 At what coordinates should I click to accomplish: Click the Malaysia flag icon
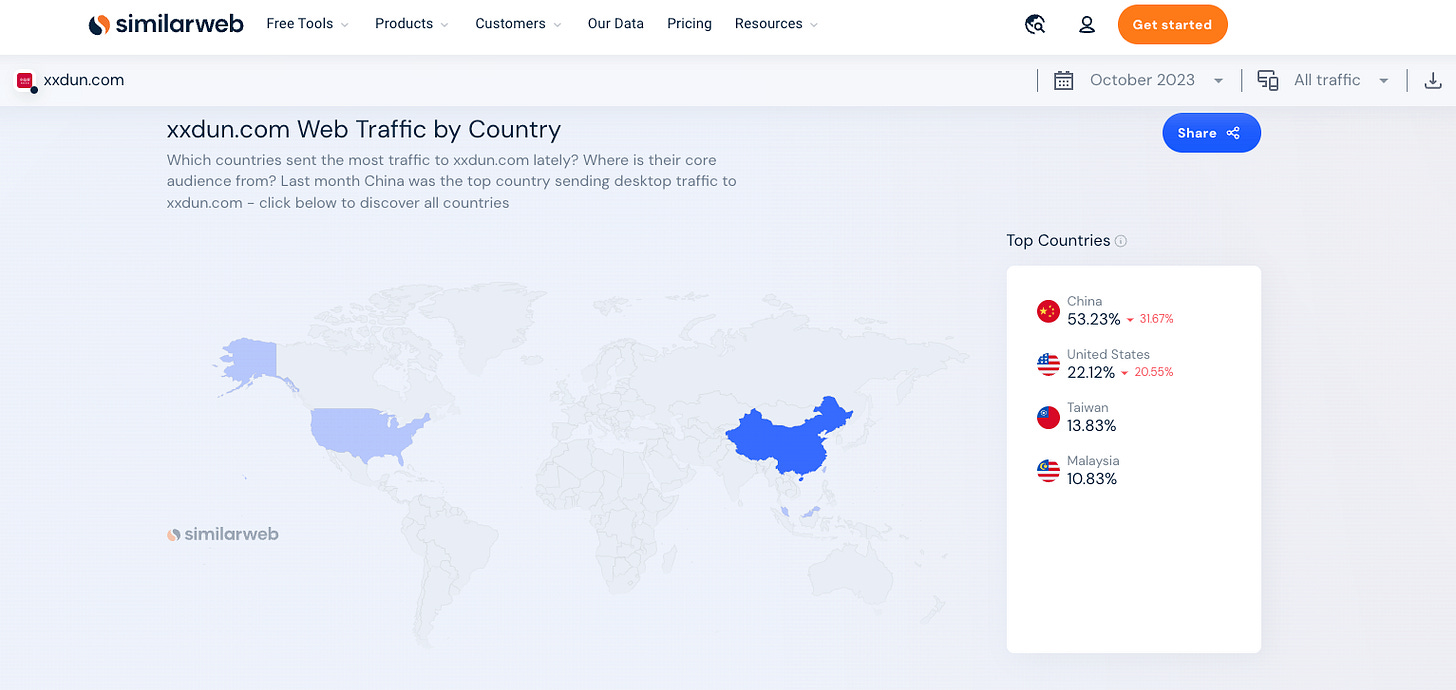pos(1048,470)
